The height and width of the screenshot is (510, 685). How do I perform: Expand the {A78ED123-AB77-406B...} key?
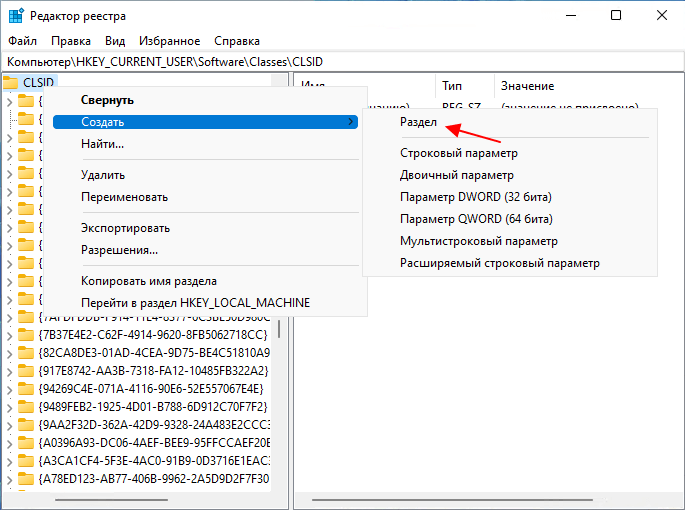tap(9, 480)
